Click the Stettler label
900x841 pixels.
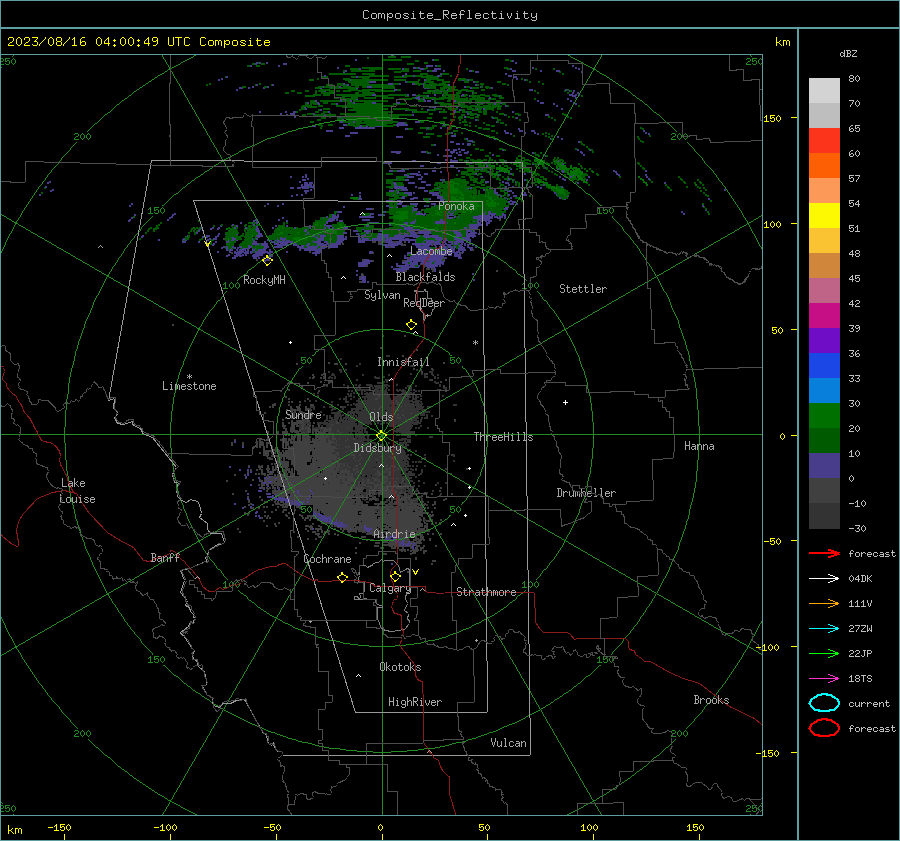click(583, 289)
